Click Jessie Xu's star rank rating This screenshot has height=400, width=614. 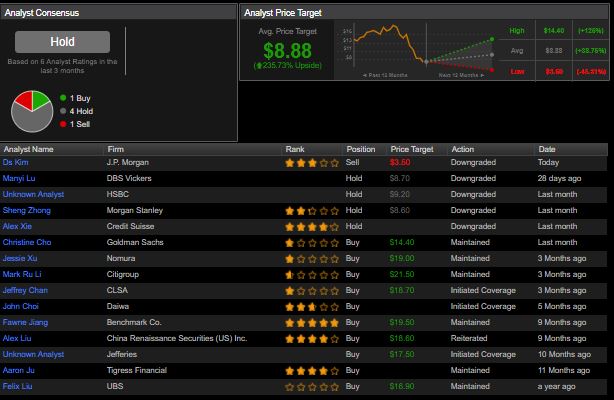pos(312,259)
